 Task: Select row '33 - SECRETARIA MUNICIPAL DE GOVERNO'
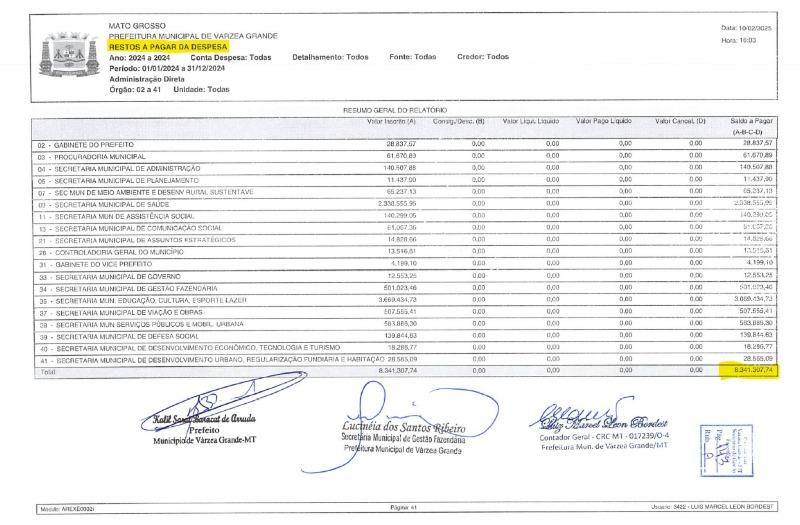point(405,277)
